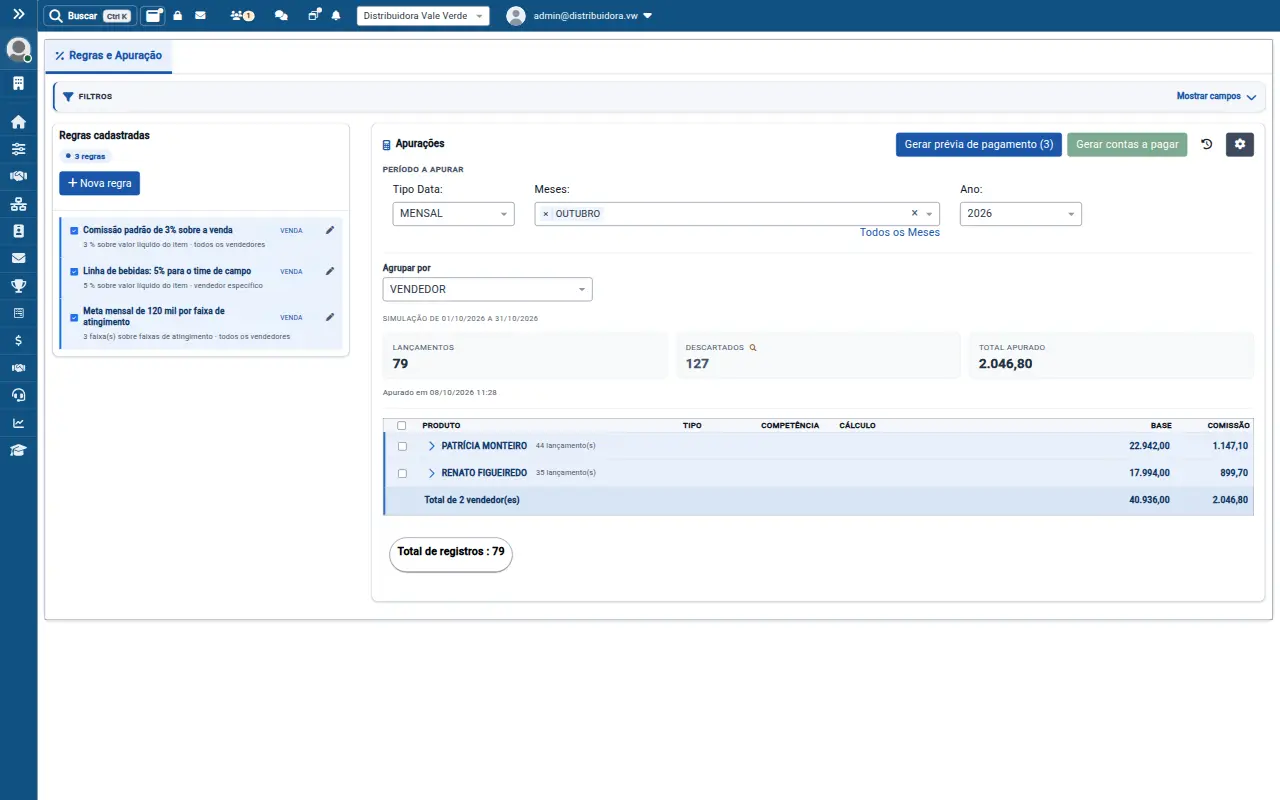Open the trophy icon in the sidebar
The height and width of the screenshot is (800, 1280).
[x=18, y=286]
